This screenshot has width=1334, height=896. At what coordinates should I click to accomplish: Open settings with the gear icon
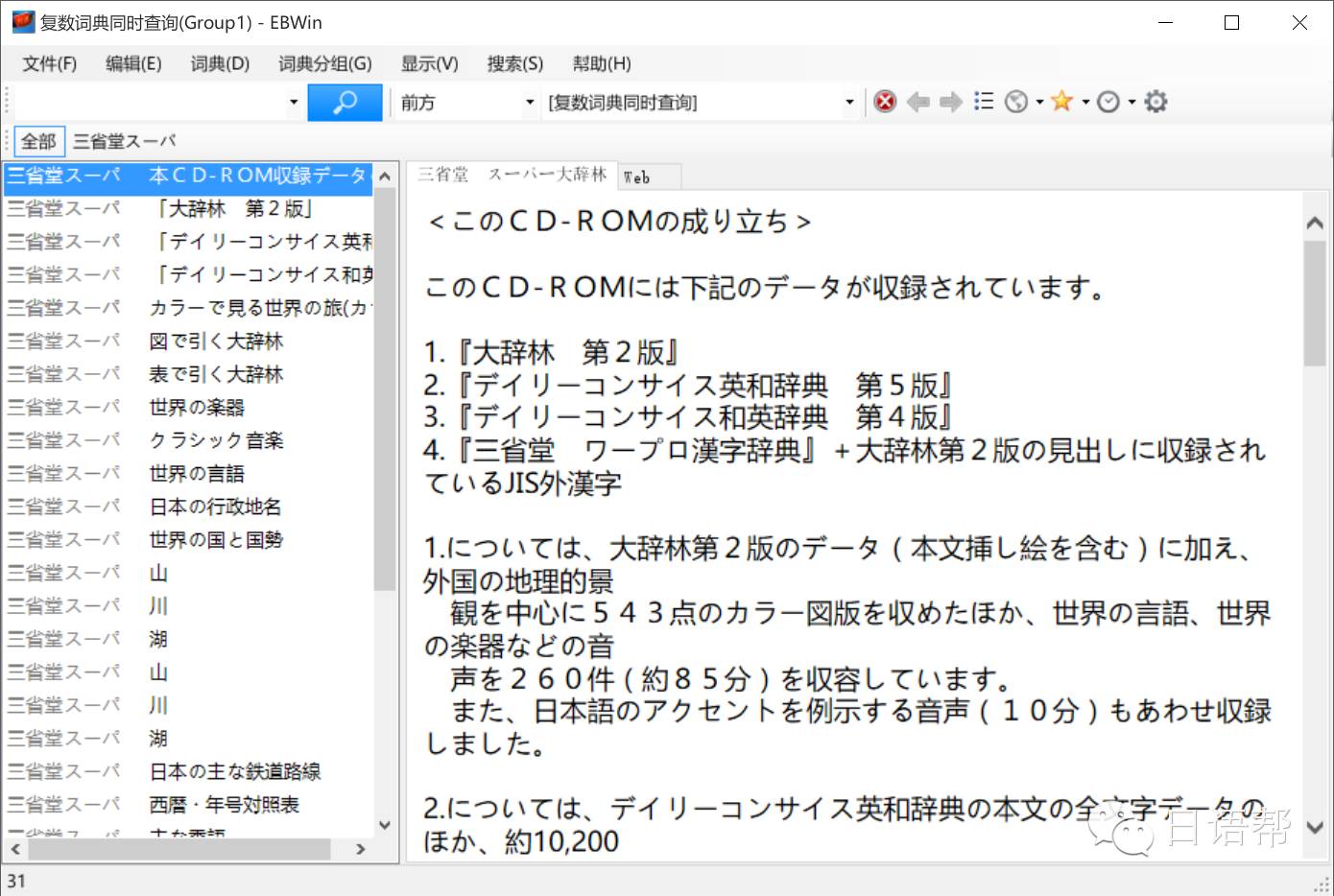pyautogui.click(x=1155, y=102)
